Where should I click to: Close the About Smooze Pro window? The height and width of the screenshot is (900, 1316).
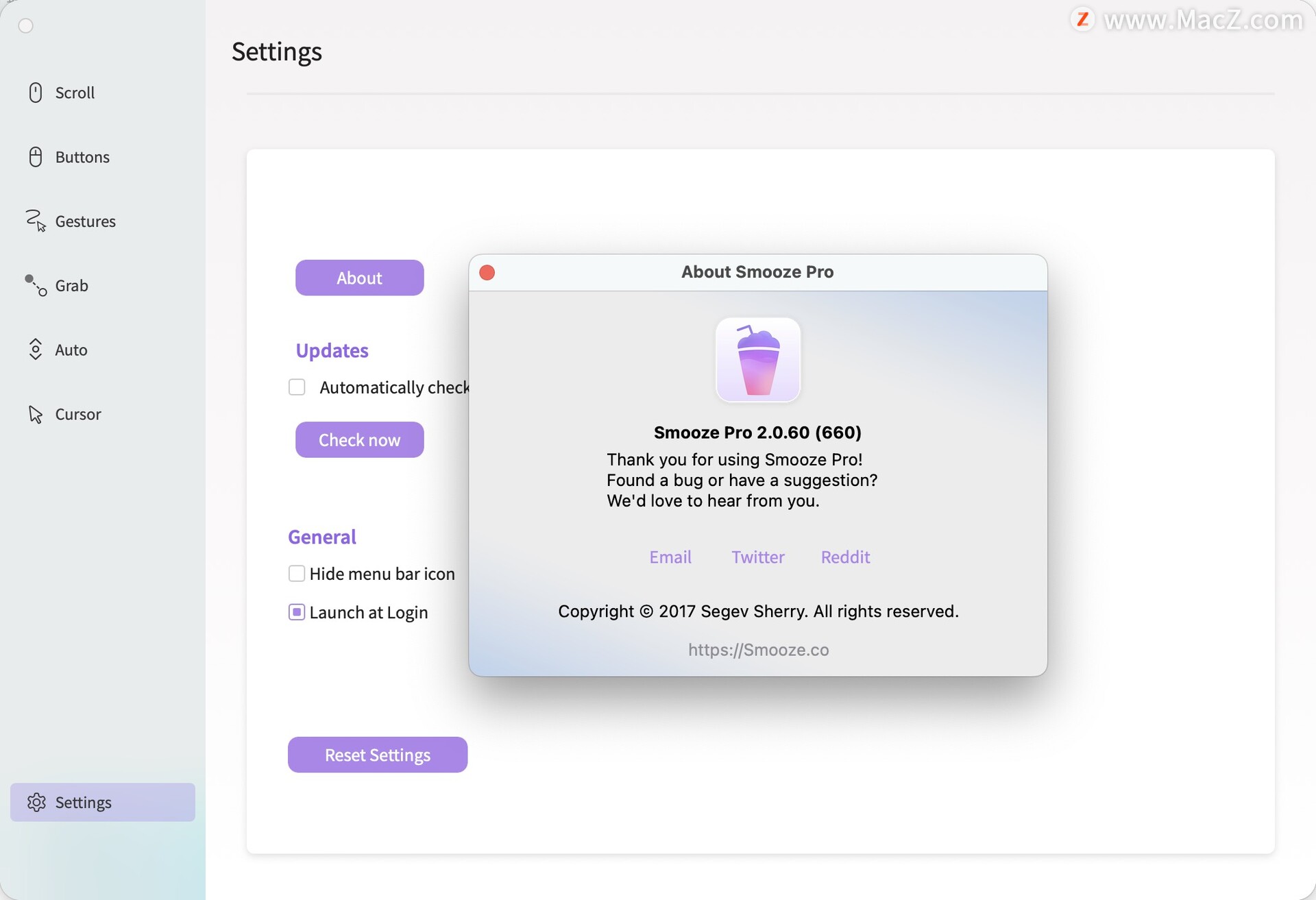[487, 273]
